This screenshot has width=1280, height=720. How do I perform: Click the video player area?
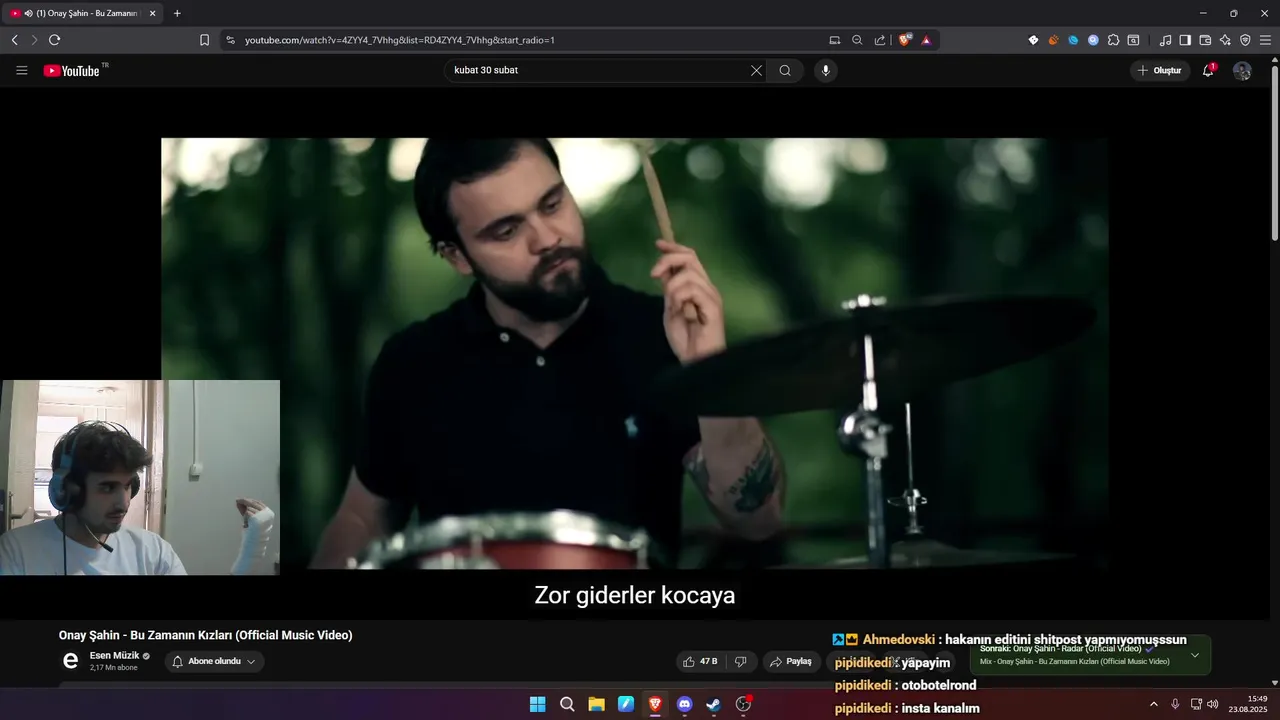(634, 353)
